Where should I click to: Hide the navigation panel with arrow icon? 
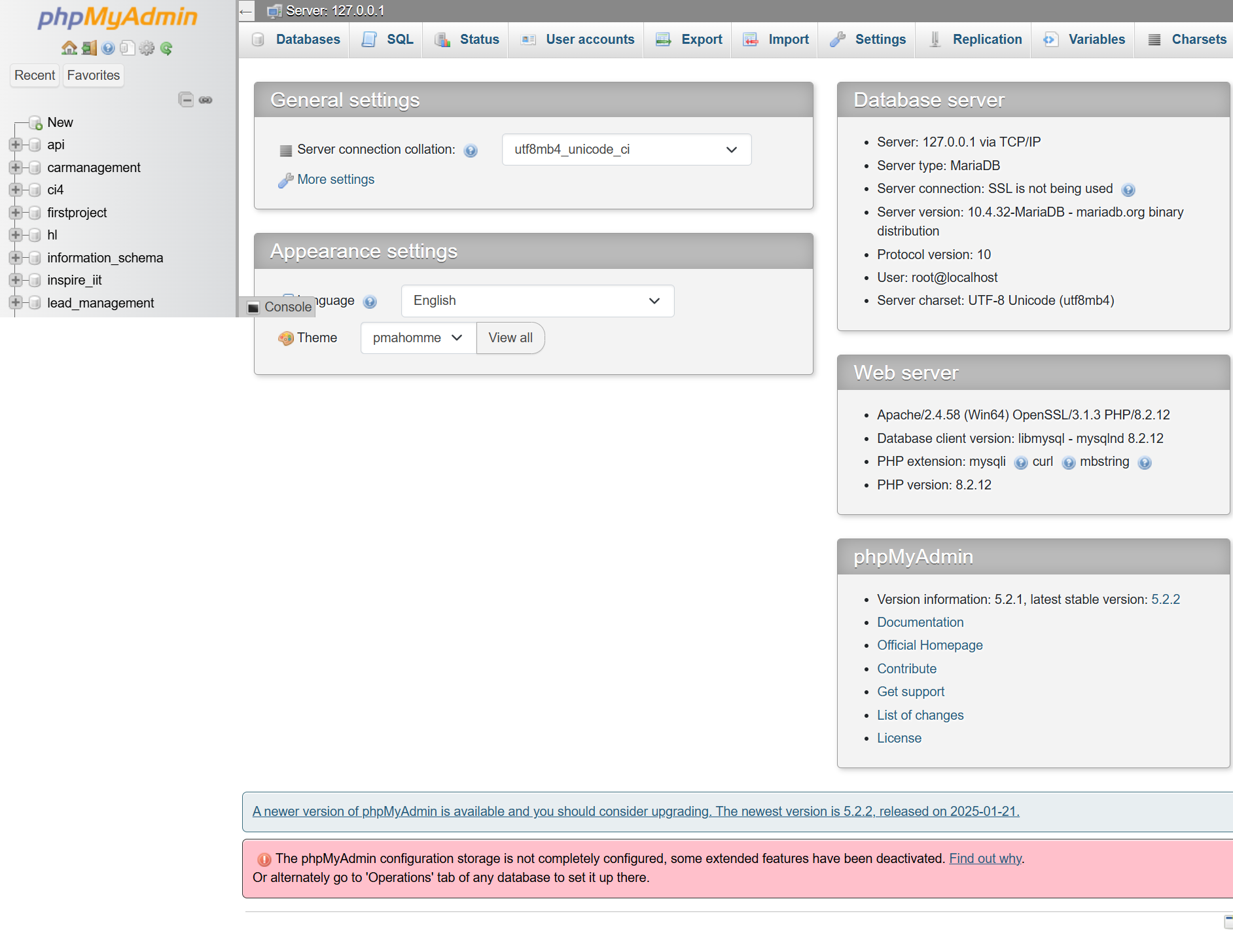coord(246,11)
